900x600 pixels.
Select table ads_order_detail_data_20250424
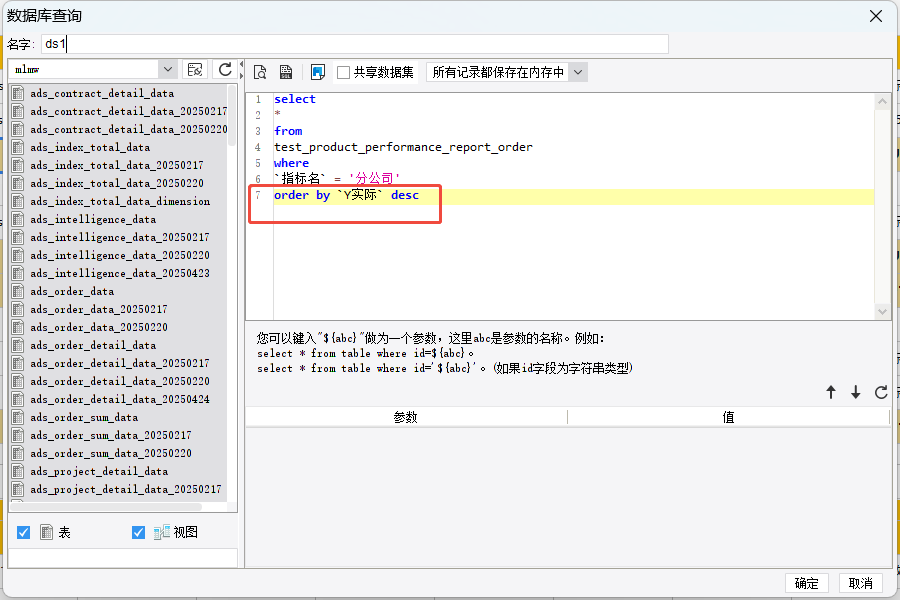pyautogui.click(x=119, y=399)
